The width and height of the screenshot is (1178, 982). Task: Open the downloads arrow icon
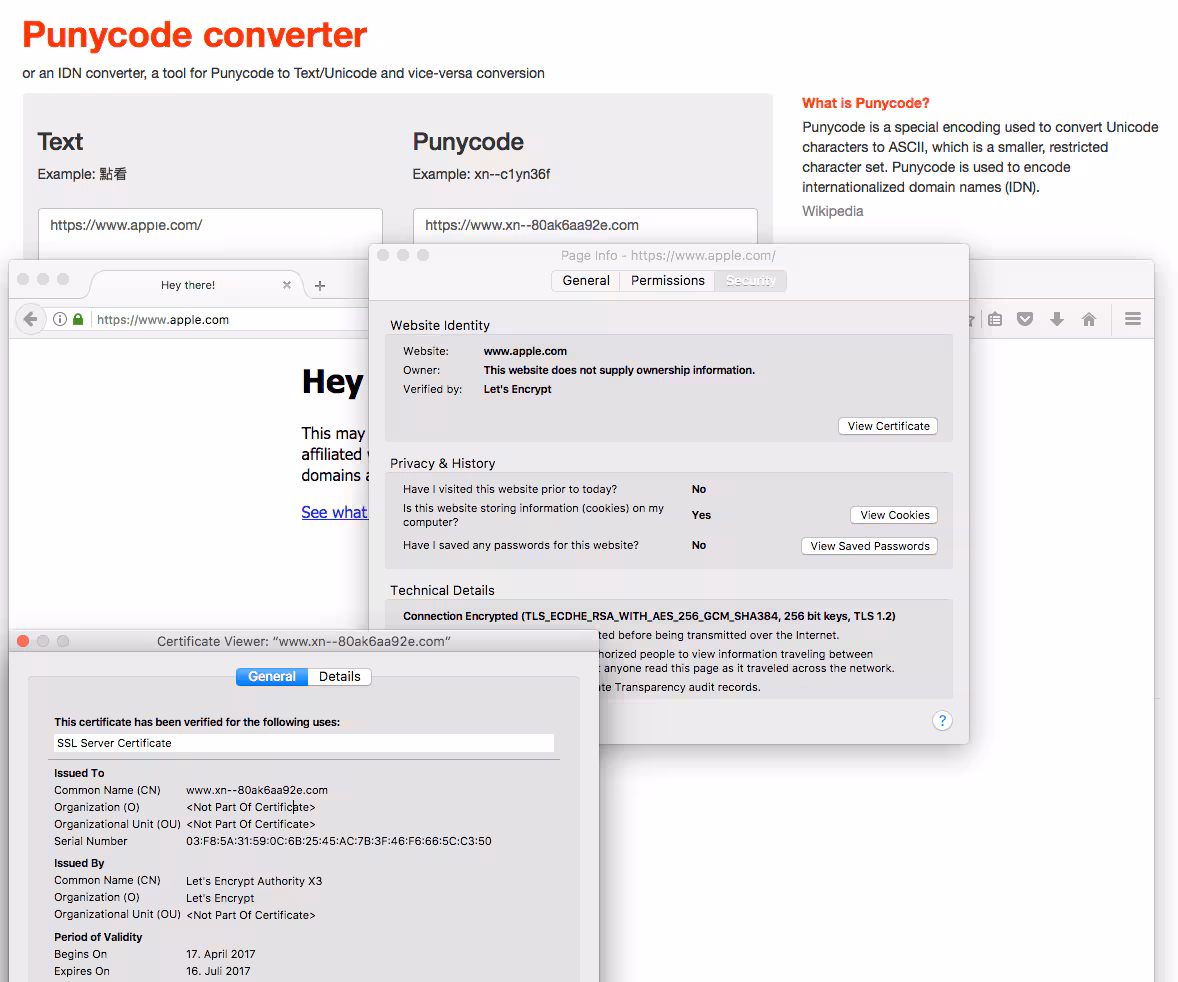click(x=1057, y=320)
